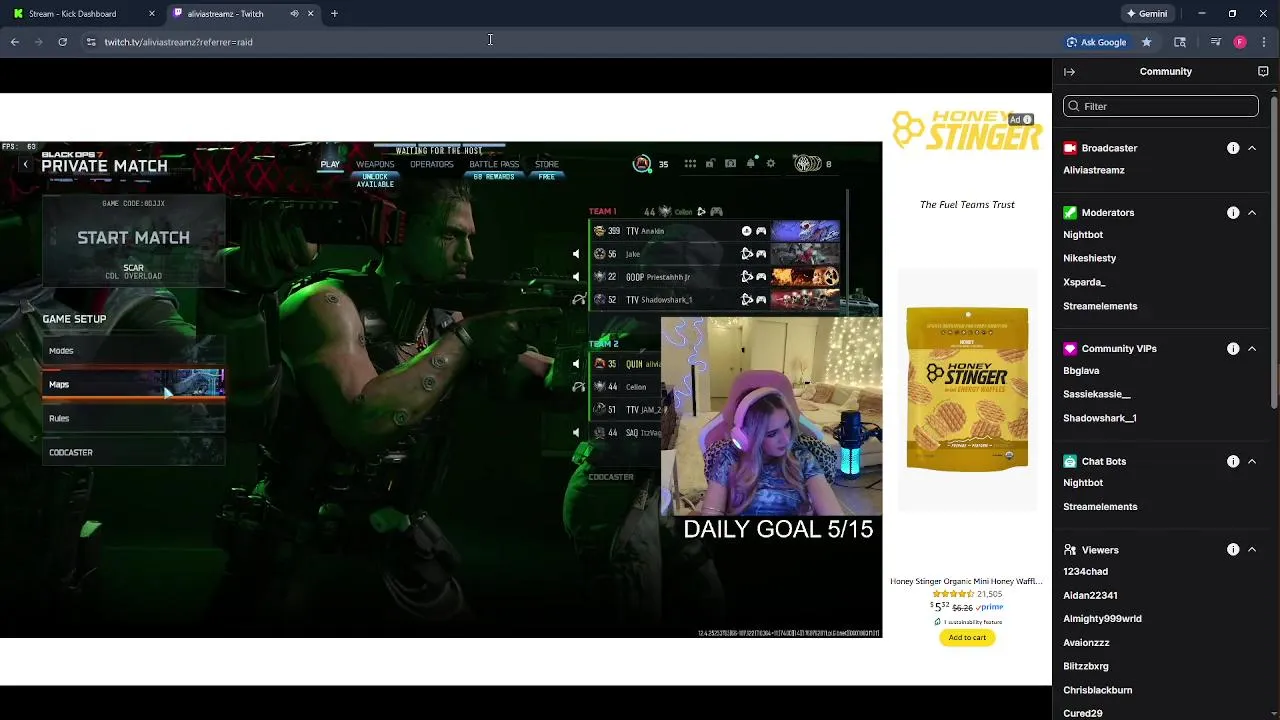This screenshot has width=1280, height=720.
Task: Open Google Lens search icon in toolbar
Action: [x=1180, y=42]
